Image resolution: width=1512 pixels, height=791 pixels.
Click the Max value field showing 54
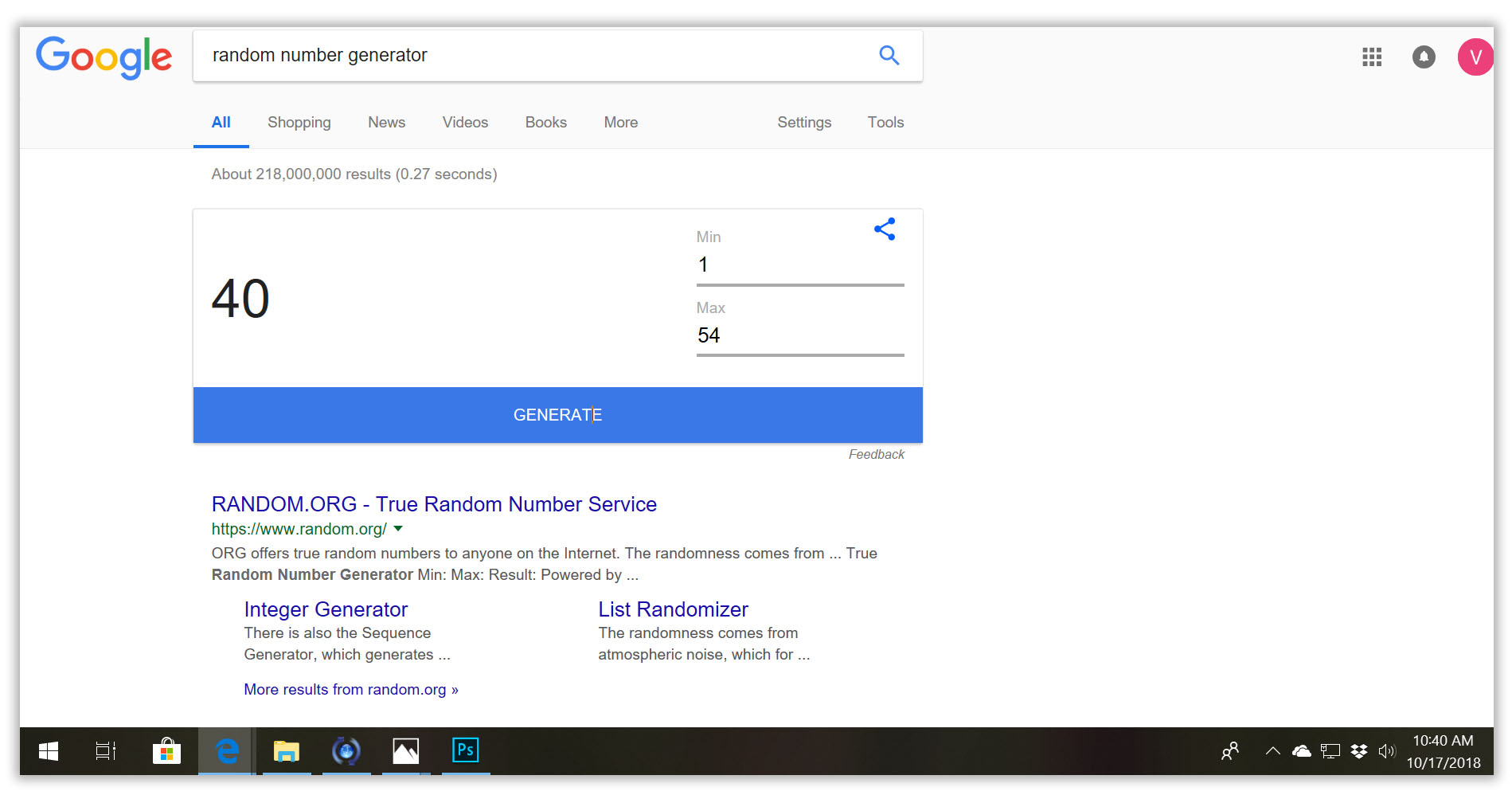(799, 335)
